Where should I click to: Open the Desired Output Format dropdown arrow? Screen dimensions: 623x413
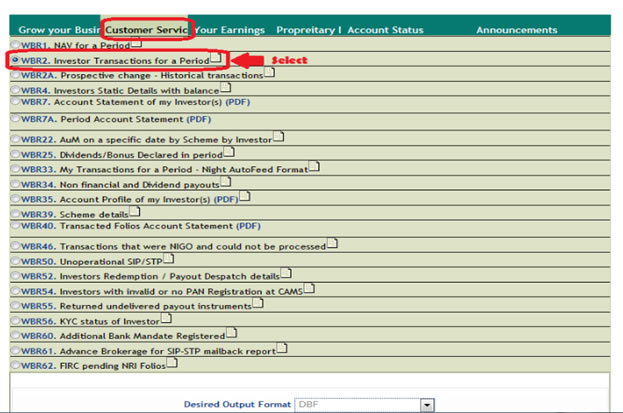(x=427, y=405)
